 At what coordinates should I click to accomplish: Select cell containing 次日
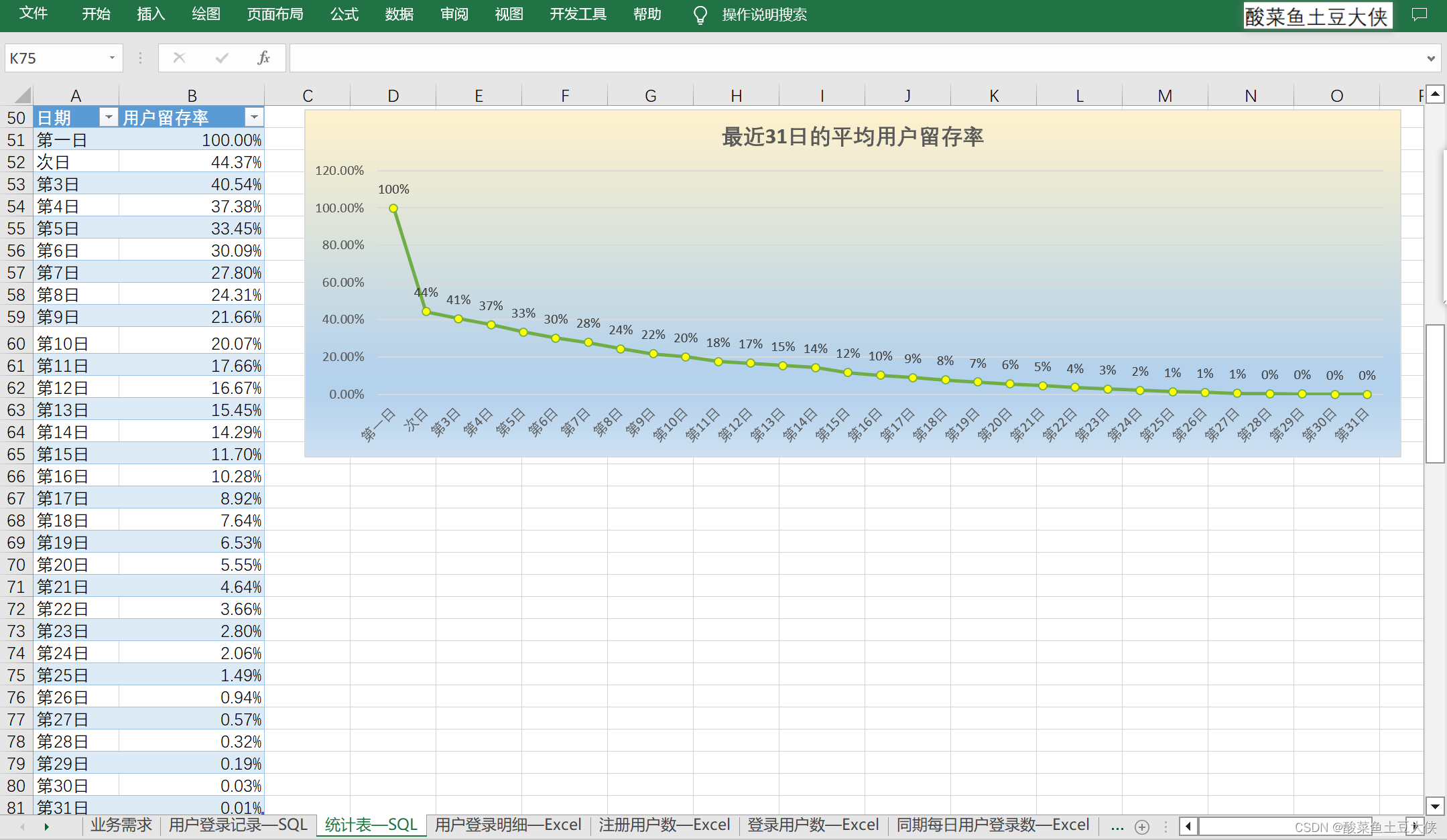pyautogui.click(x=76, y=161)
